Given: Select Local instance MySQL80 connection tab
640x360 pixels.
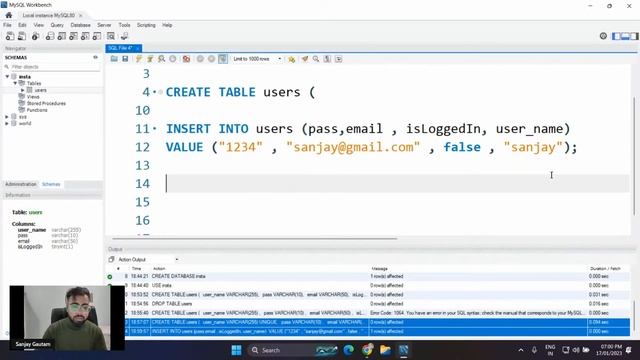Looking at the screenshot, I should point(49,15).
